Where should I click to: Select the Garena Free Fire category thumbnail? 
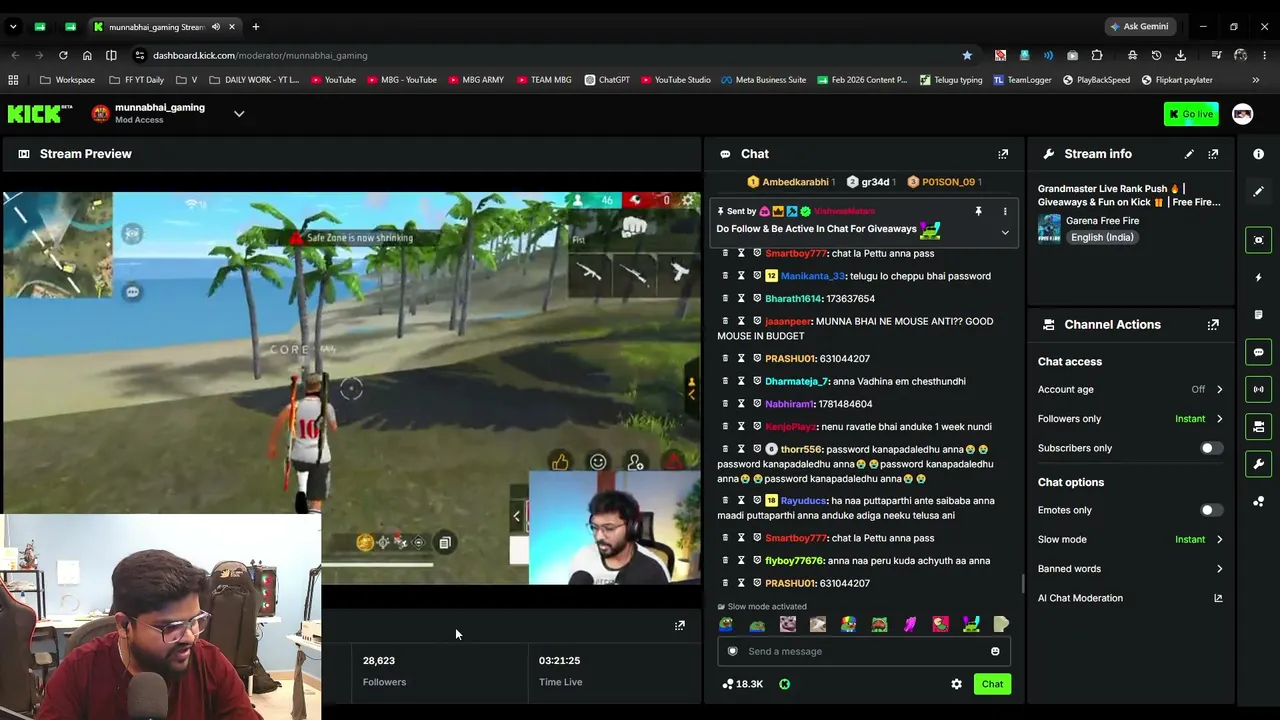[1049, 229]
